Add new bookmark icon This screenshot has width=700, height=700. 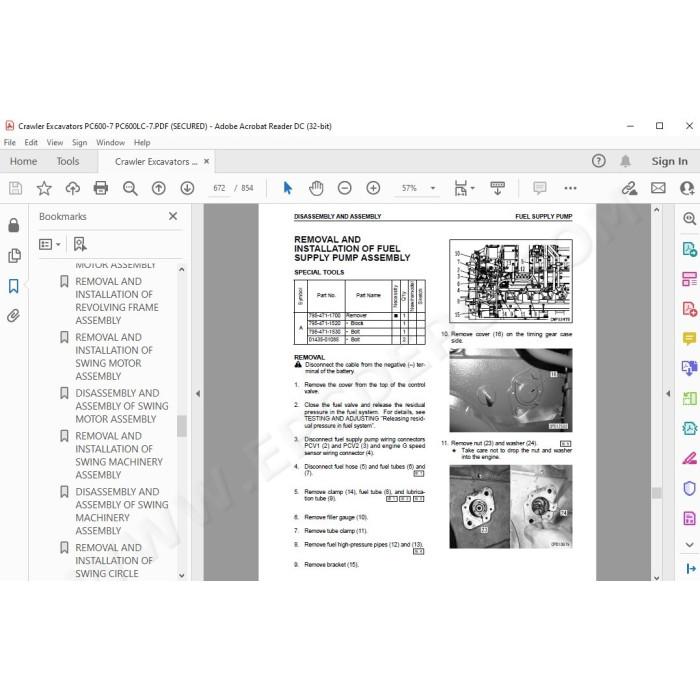(x=80, y=244)
